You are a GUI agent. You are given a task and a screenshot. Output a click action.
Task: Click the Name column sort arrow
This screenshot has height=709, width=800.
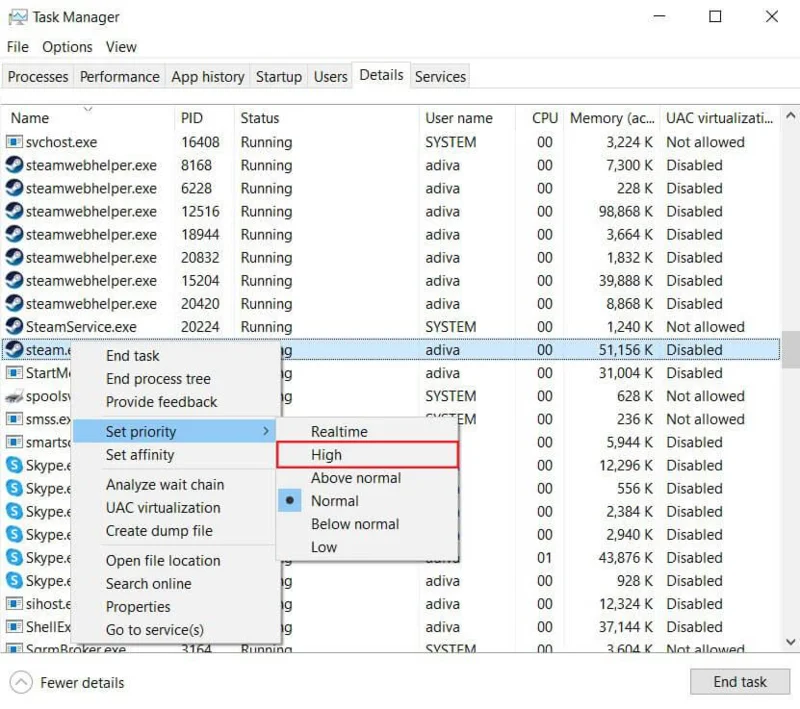pyautogui.click(x=88, y=109)
